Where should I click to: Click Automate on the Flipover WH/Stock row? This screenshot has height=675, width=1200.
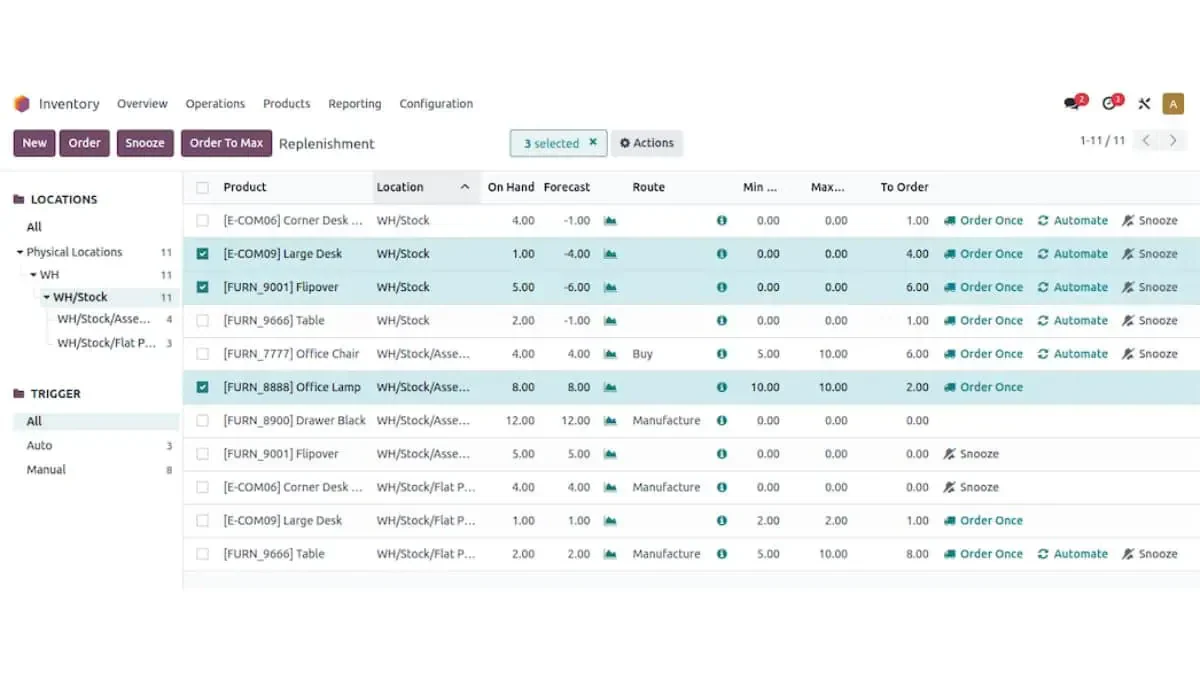tap(1073, 287)
